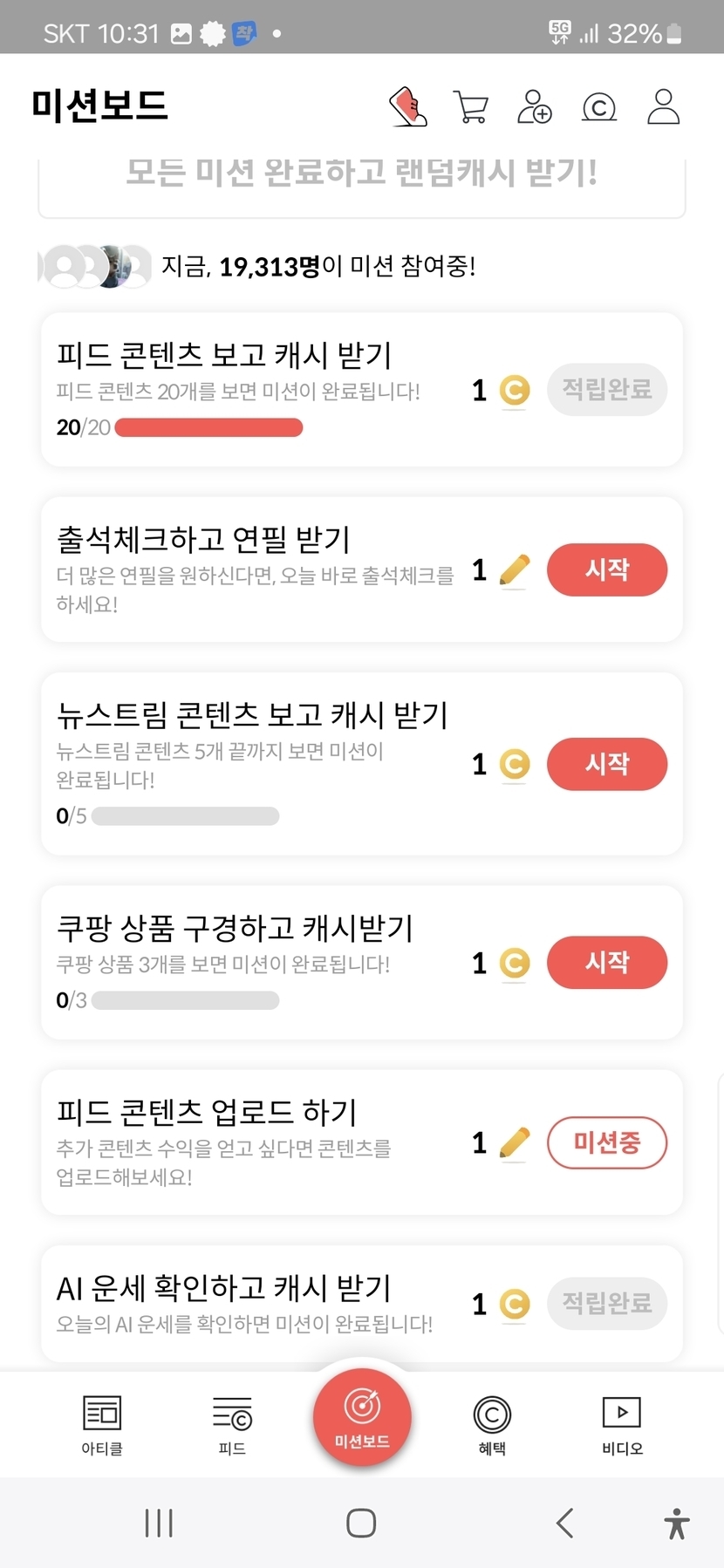
Task: Open the 아티클 tab
Action: (102, 1424)
